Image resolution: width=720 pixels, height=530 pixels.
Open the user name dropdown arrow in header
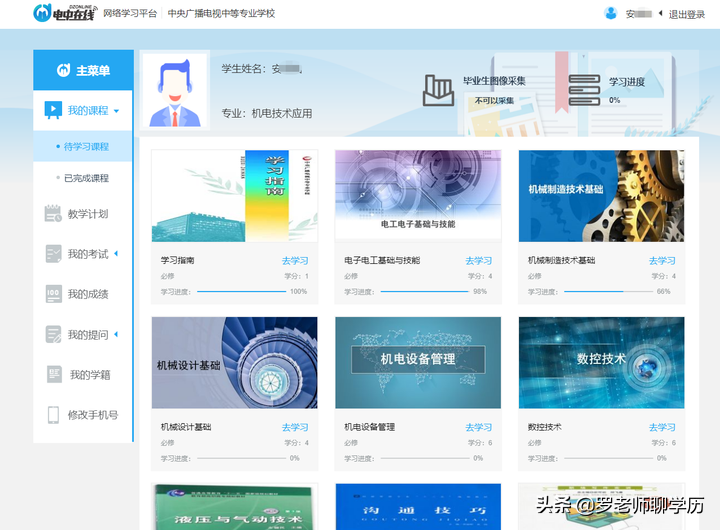point(660,13)
